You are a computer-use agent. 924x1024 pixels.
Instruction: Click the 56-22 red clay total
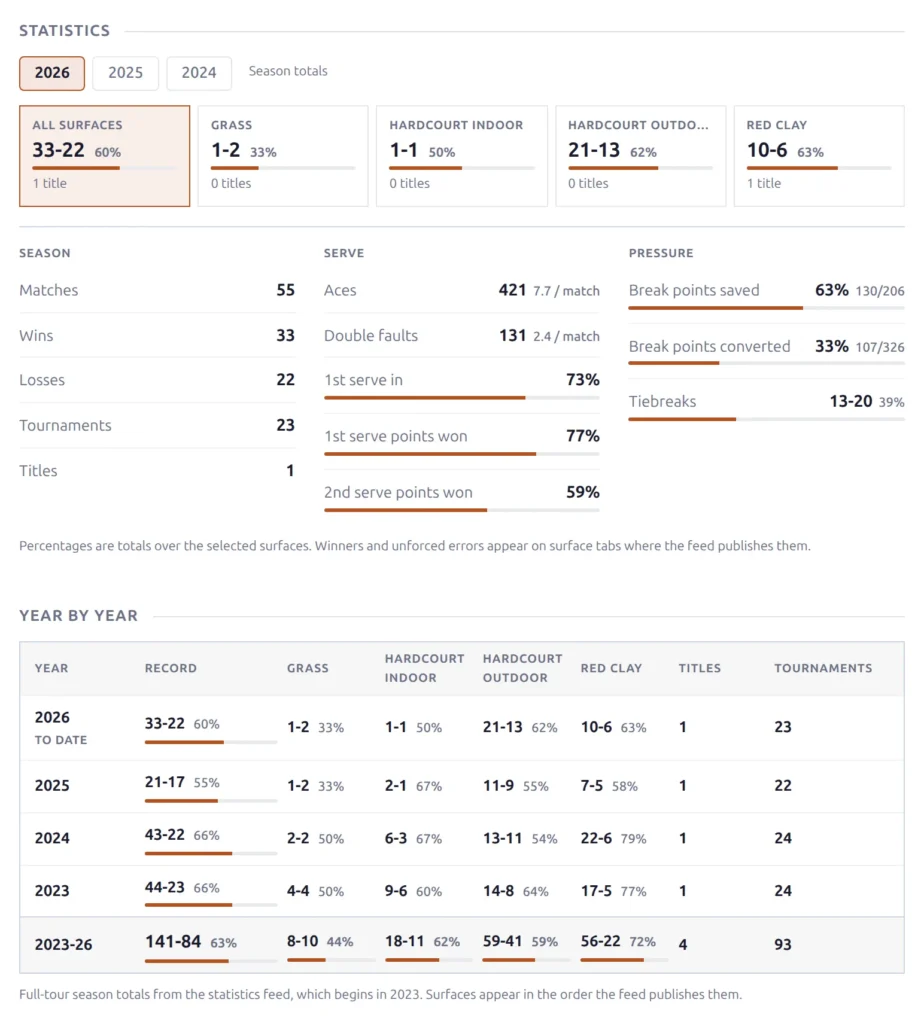(x=600, y=941)
